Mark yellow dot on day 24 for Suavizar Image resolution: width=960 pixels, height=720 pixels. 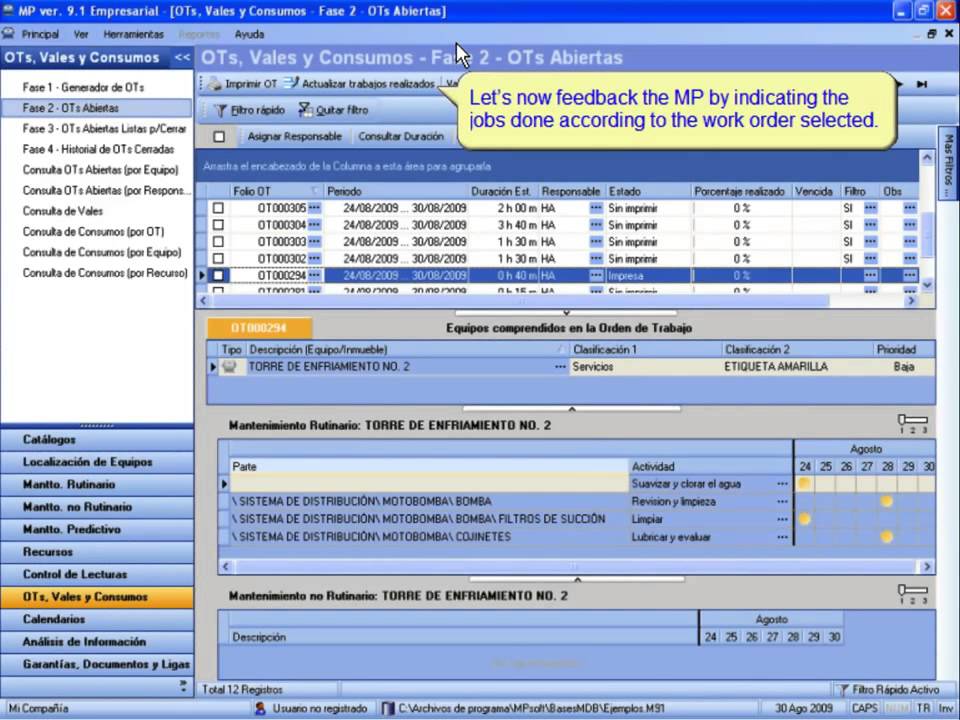804,483
